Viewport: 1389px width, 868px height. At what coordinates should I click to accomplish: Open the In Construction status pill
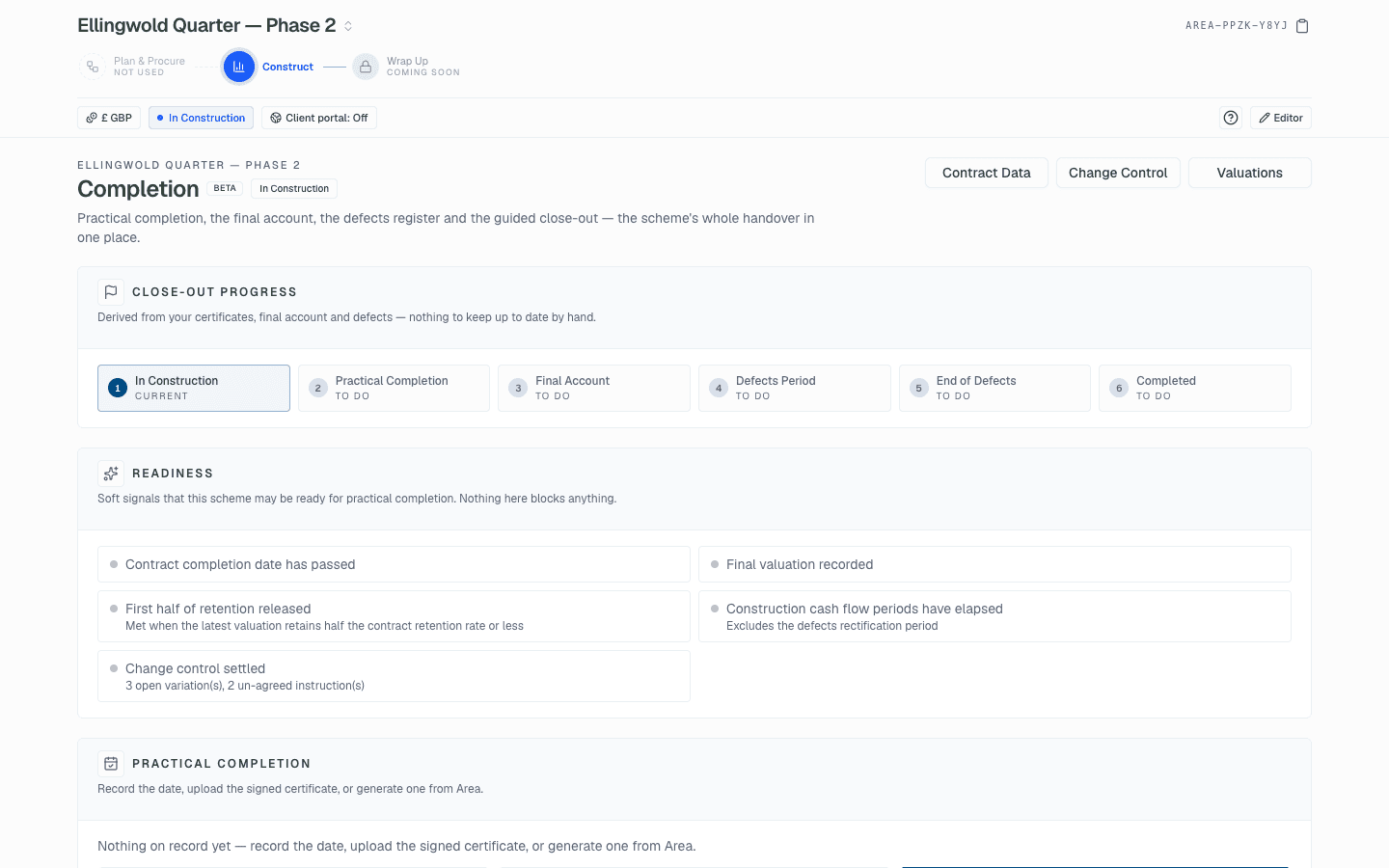tap(201, 118)
